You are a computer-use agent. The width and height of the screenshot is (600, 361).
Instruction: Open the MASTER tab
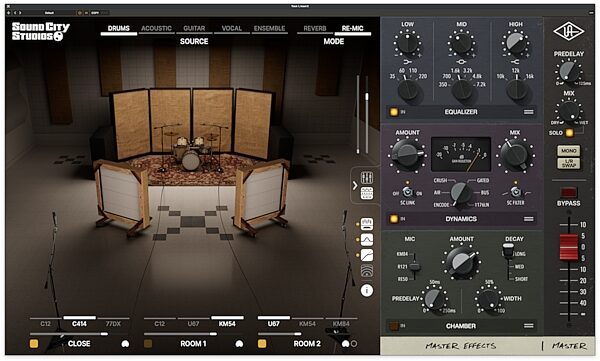click(x=569, y=346)
